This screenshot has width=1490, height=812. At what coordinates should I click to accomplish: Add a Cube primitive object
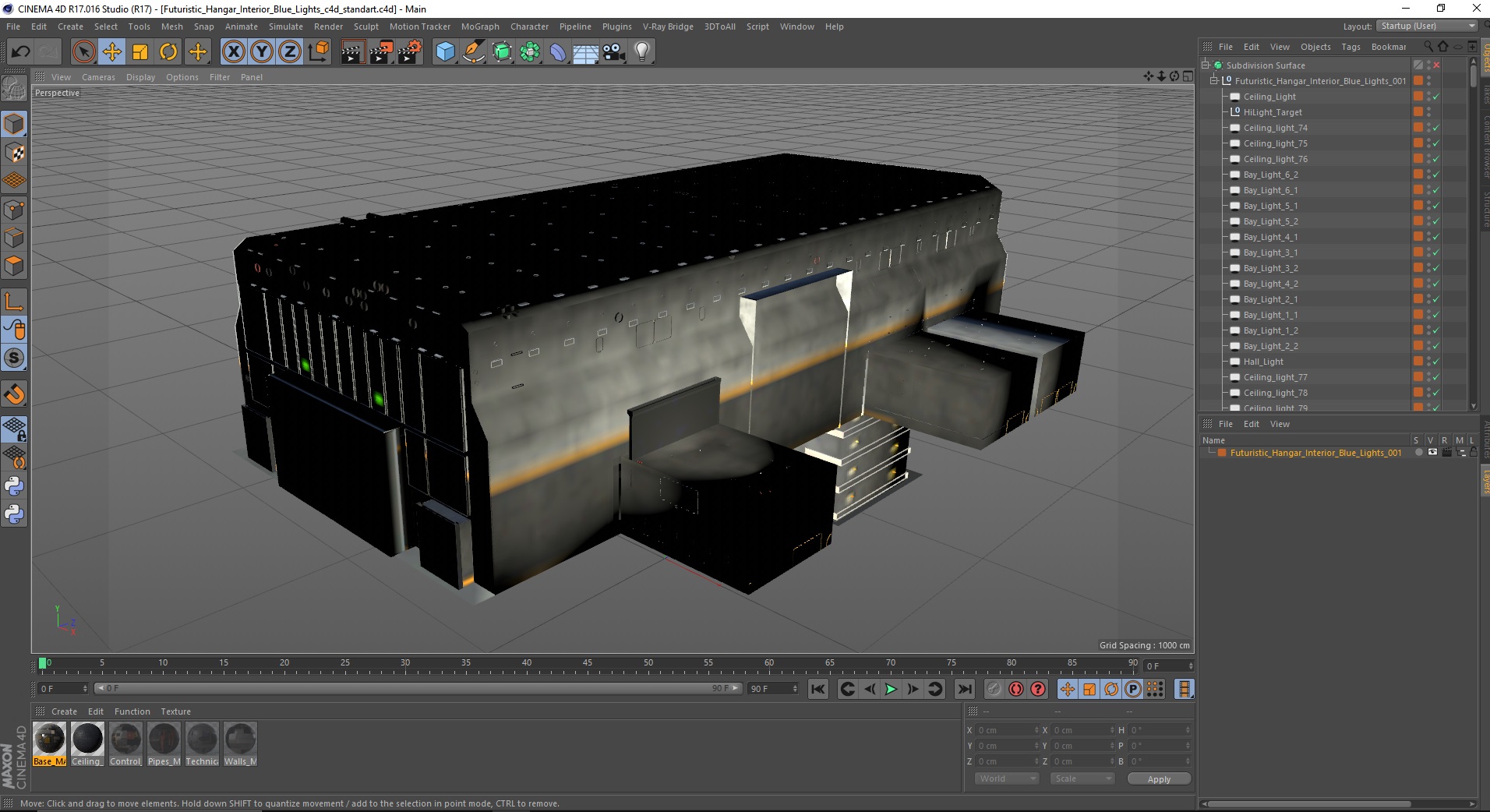[x=445, y=52]
